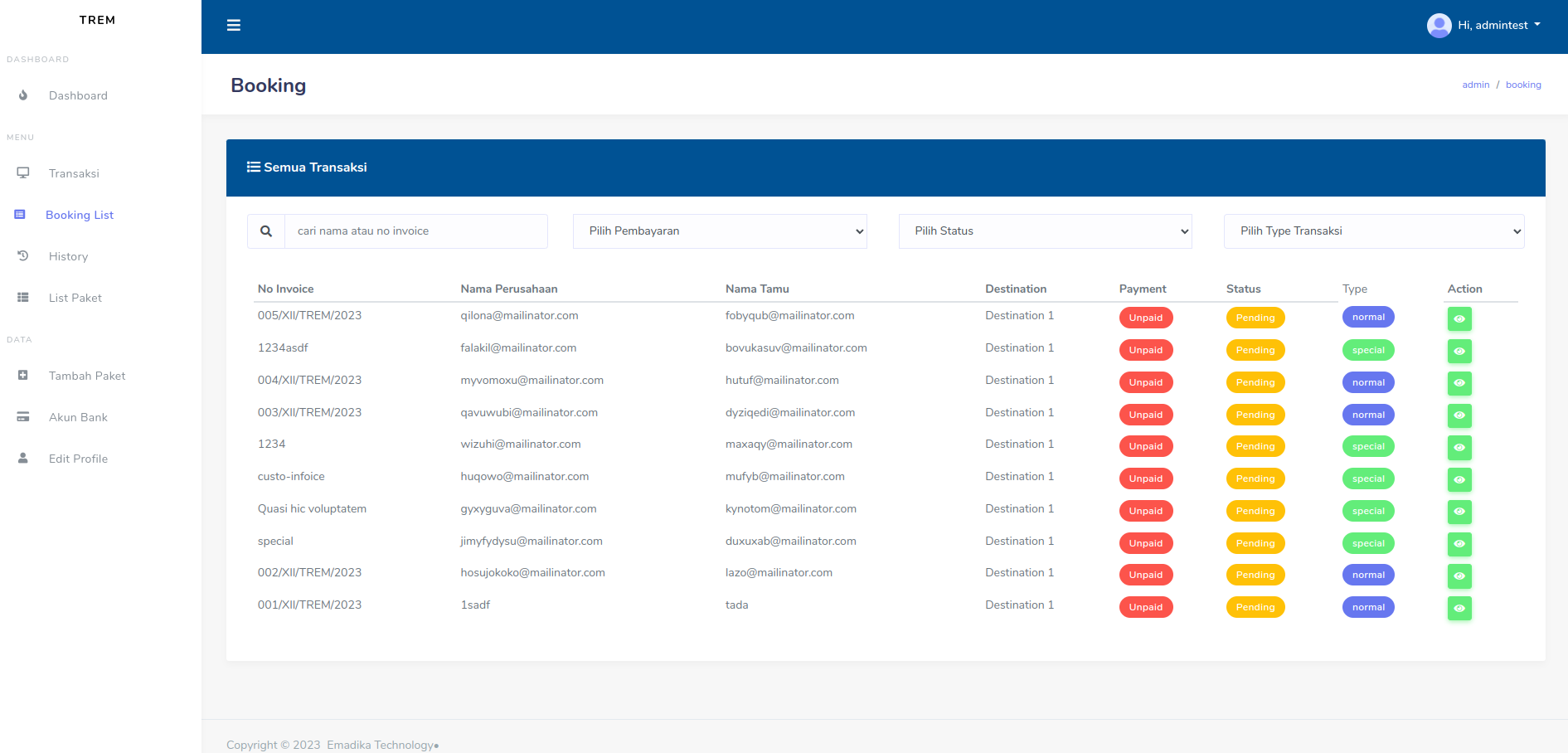Click the Dashboard flame icon in sidebar
1568x753 pixels.
(23, 95)
